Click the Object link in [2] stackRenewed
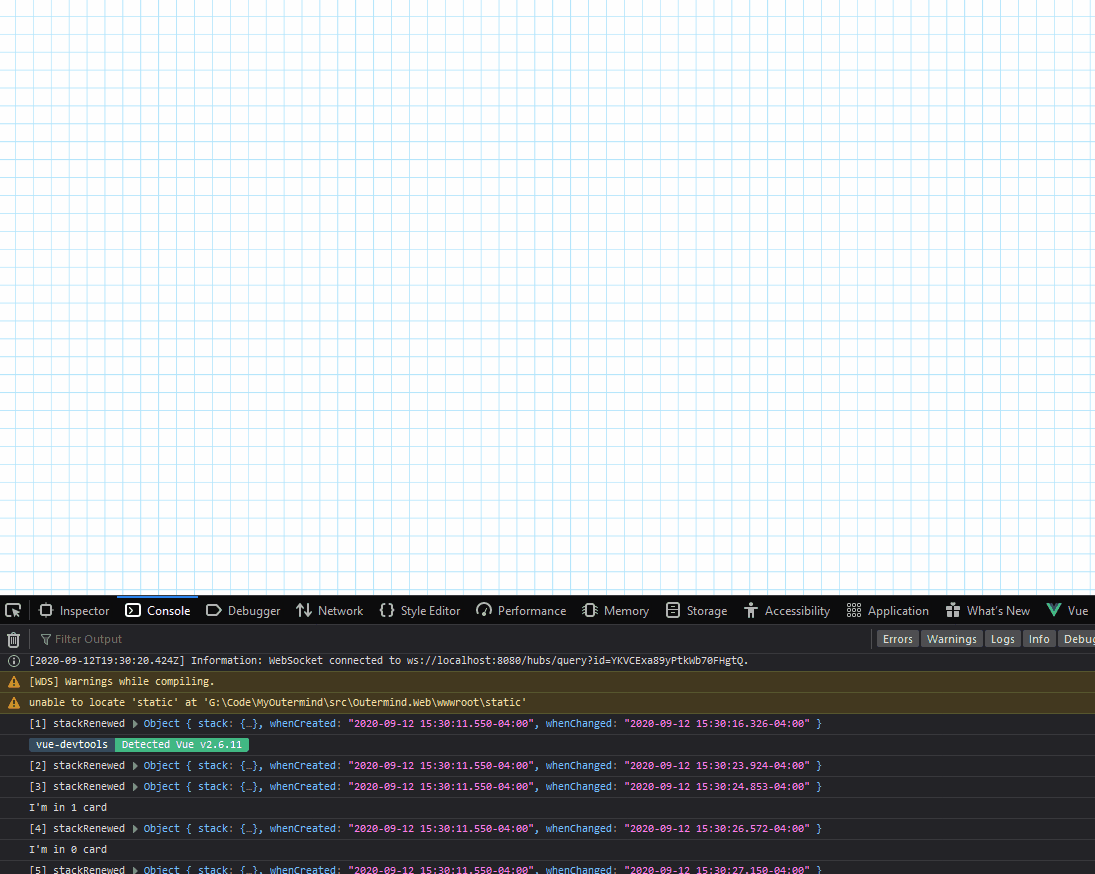This screenshot has width=1095, height=874. point(161,766)
